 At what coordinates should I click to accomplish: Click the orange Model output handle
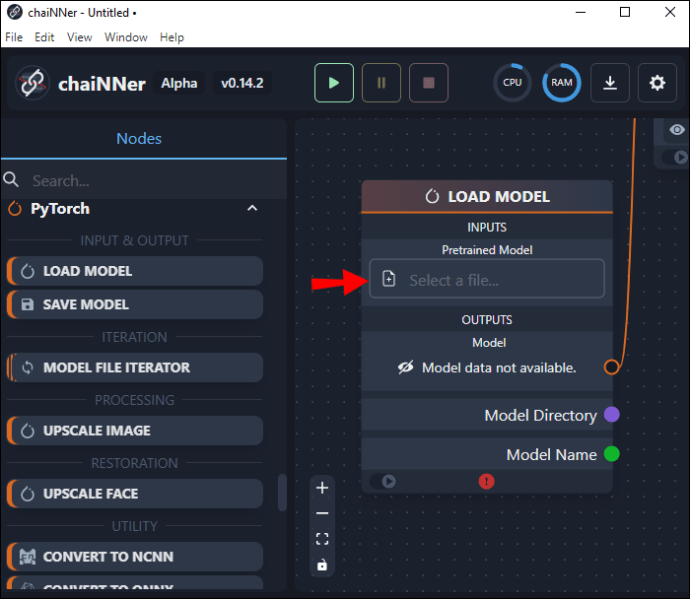[611, 367]
